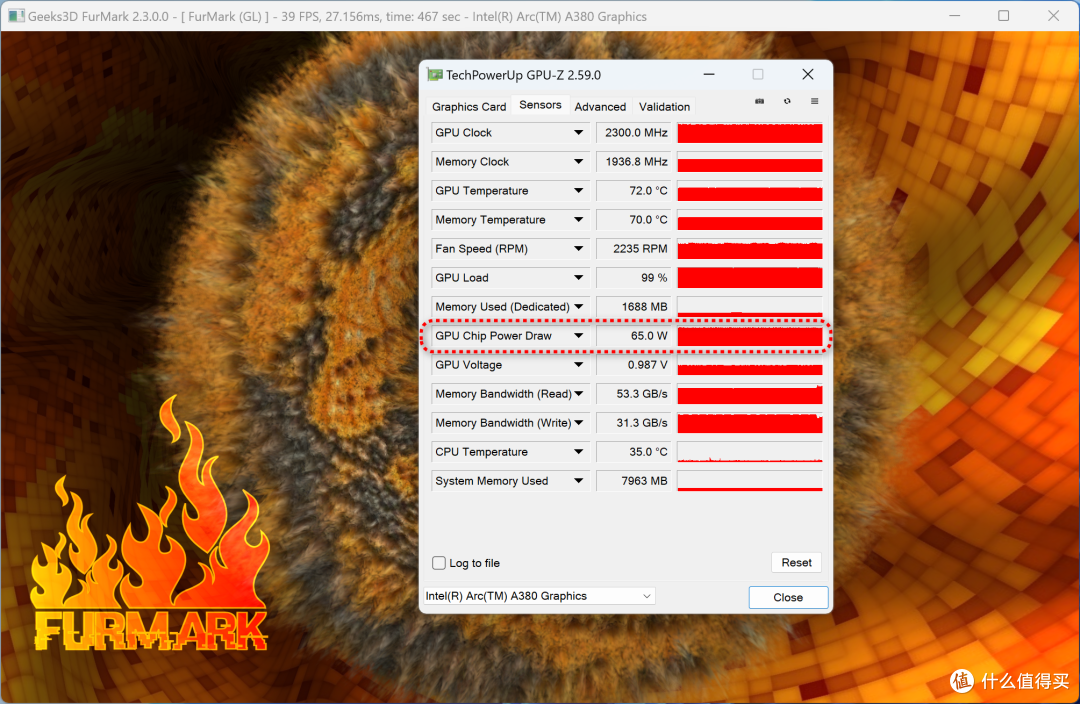Open the Fan Speed (RPM) dropdown
Image resolution: width=1080 pixels, height=704 pixels.
[579, 249]
